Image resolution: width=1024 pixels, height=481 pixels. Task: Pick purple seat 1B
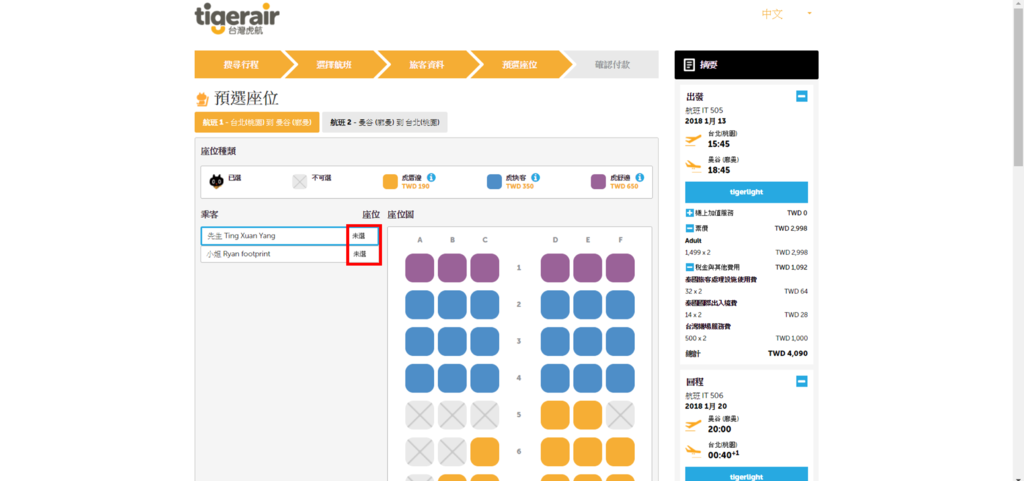pyautogui.click(x=452, y=268)
